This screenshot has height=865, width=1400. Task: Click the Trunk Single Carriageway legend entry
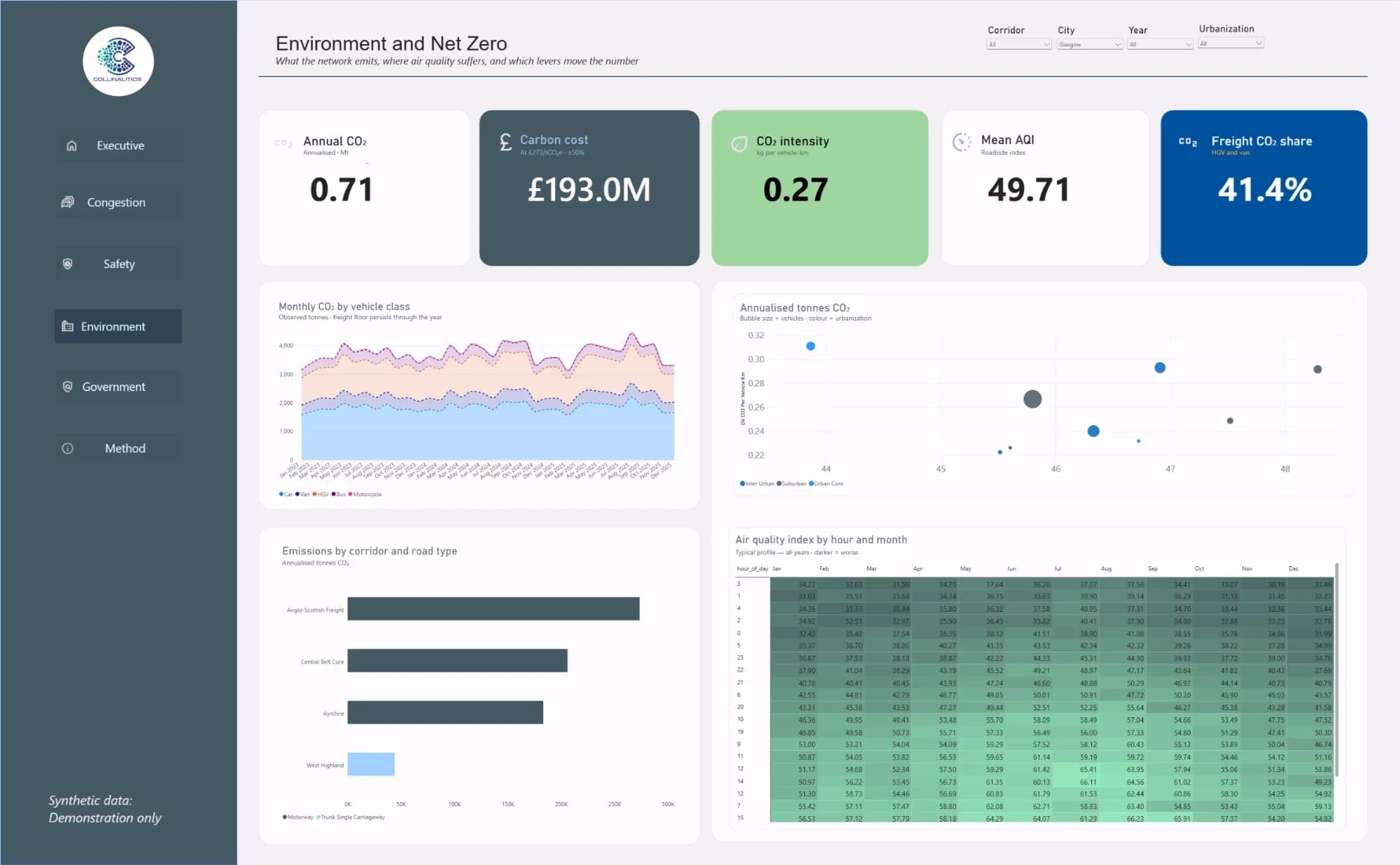point(351,817)
